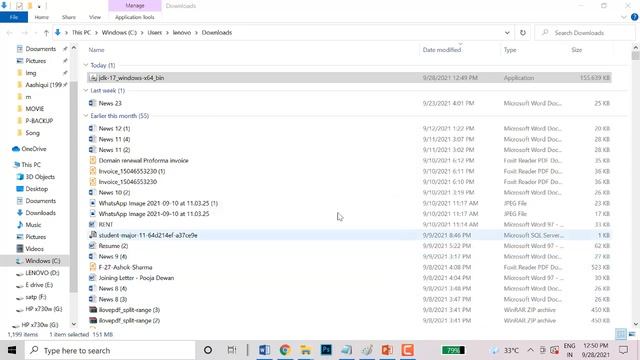Open Music under This PC

(33, 225)
